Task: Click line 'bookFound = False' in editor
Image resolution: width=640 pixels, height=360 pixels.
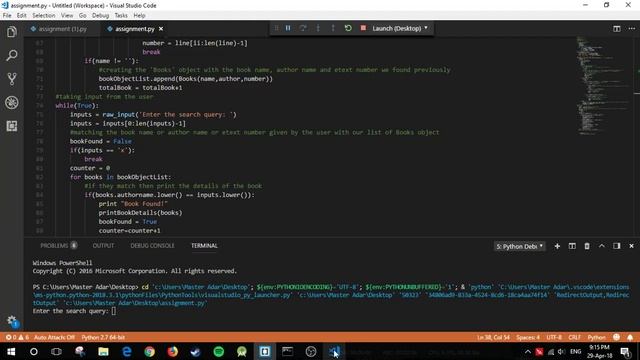Action: point(100,141)
